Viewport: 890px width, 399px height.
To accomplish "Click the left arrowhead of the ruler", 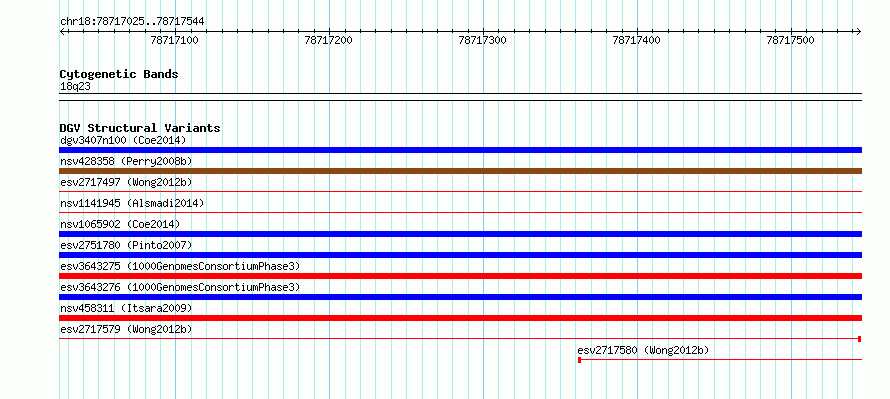I will click(62, 31).
